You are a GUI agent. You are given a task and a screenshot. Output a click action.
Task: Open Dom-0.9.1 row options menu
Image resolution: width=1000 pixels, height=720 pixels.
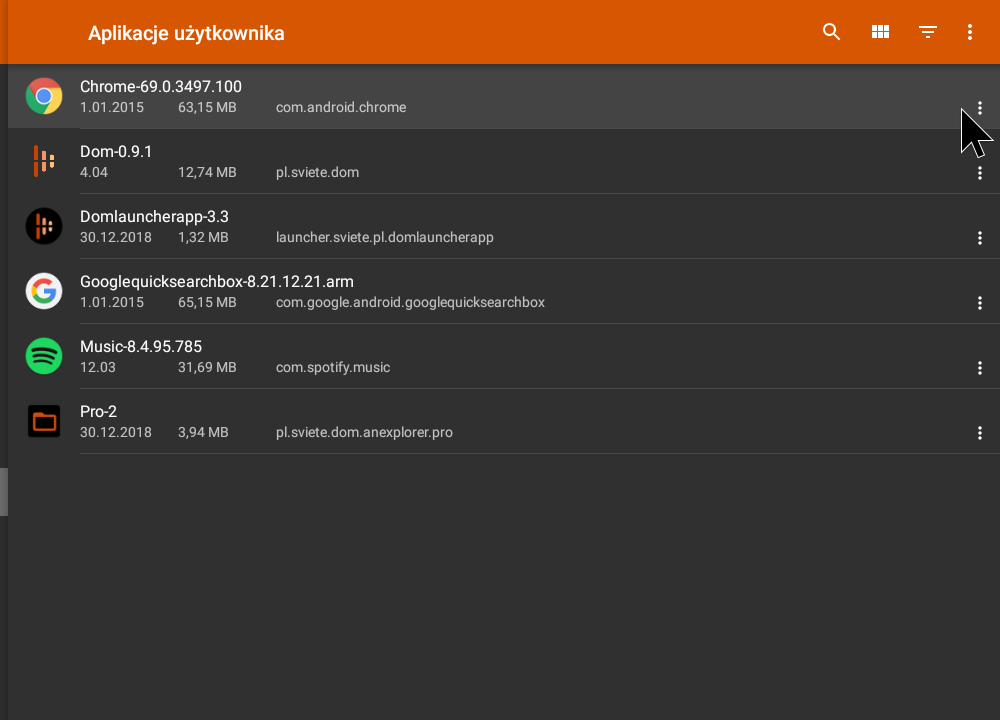[x=980, y=173]
